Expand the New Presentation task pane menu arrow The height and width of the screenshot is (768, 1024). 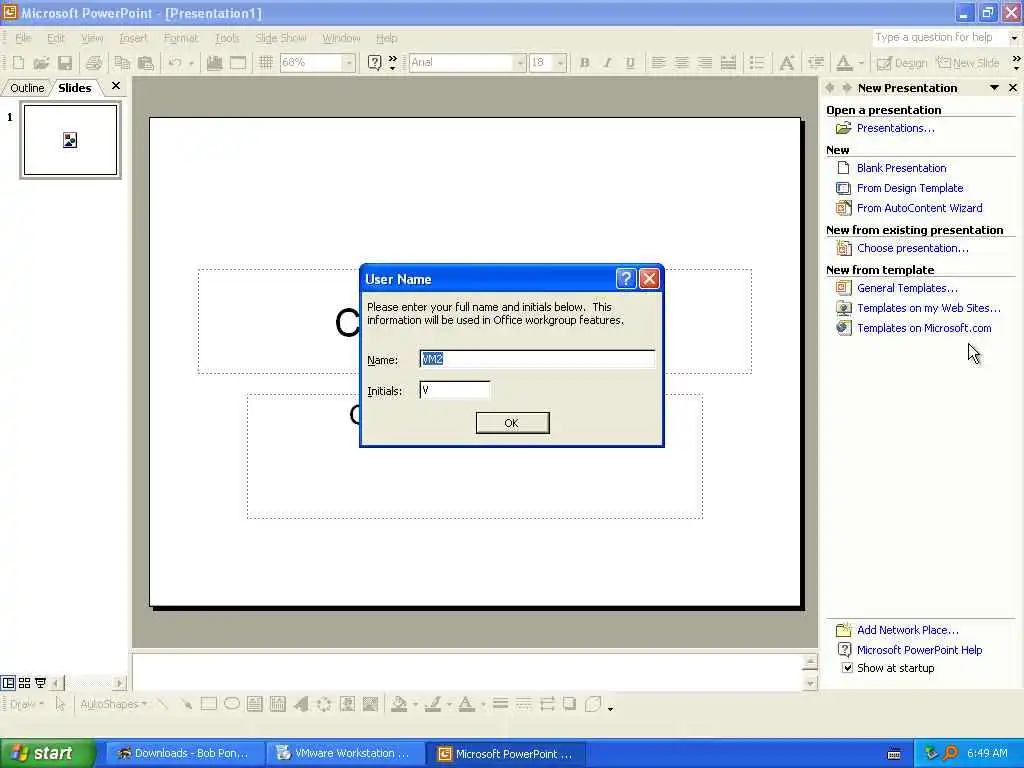click(994, 88)
